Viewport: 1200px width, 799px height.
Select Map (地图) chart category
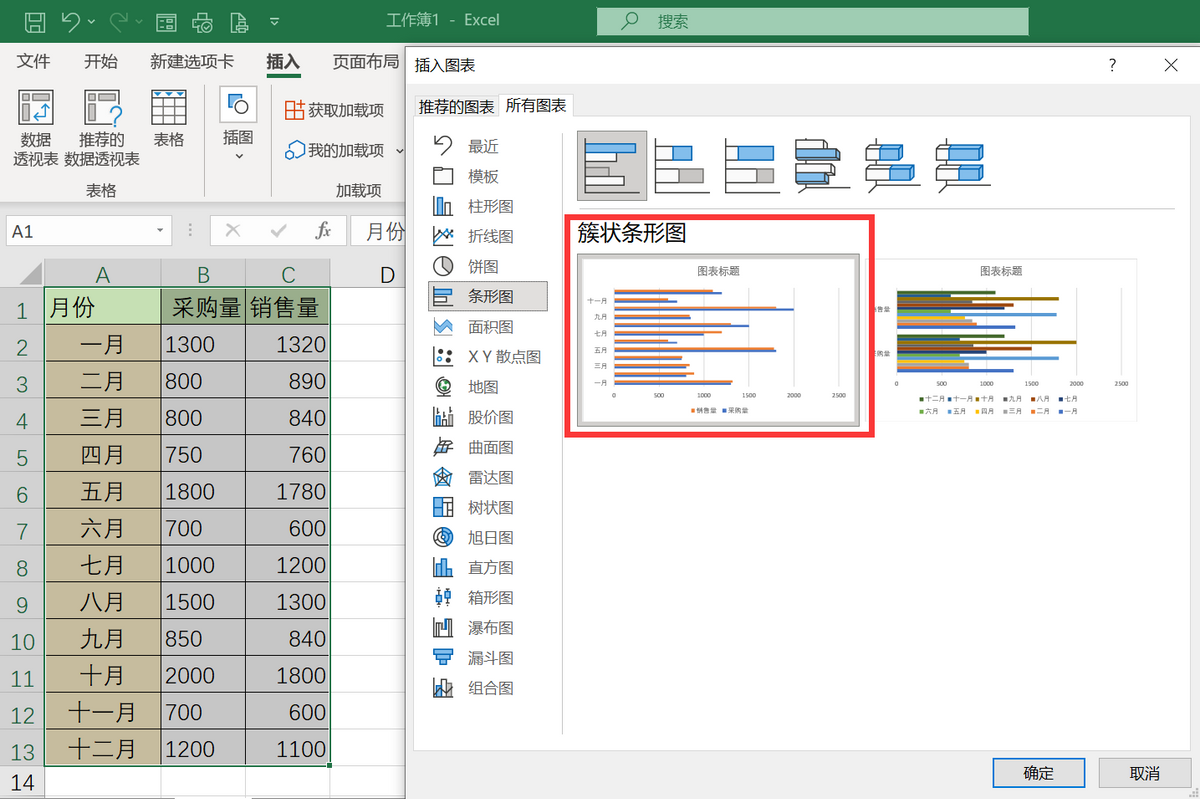coord(488,387)
